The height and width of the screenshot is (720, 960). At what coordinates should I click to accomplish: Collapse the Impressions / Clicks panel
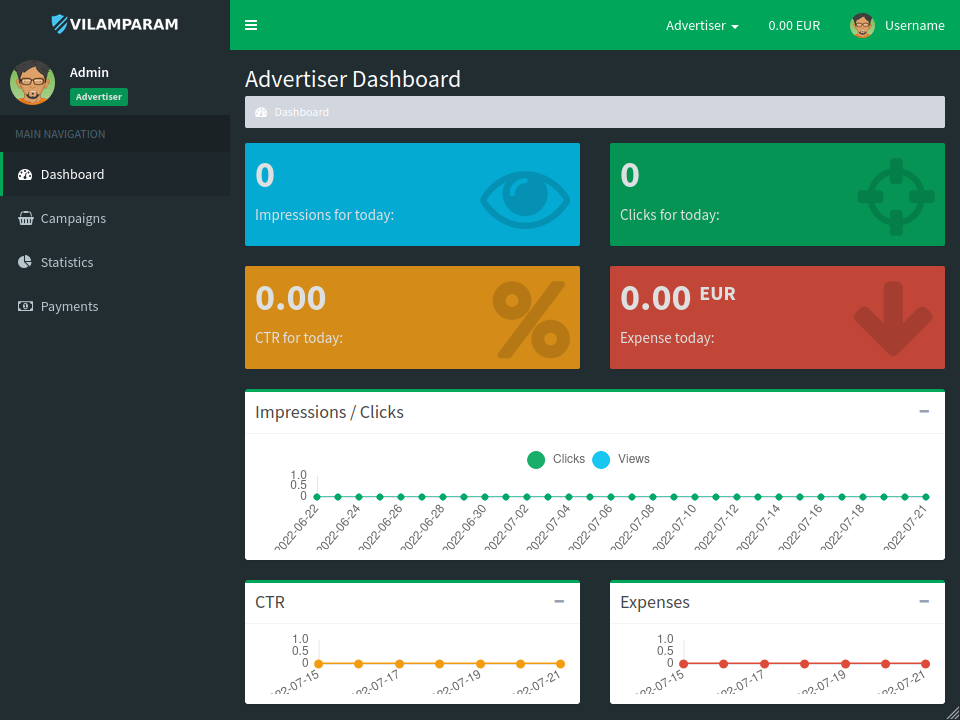click(924, 411)
